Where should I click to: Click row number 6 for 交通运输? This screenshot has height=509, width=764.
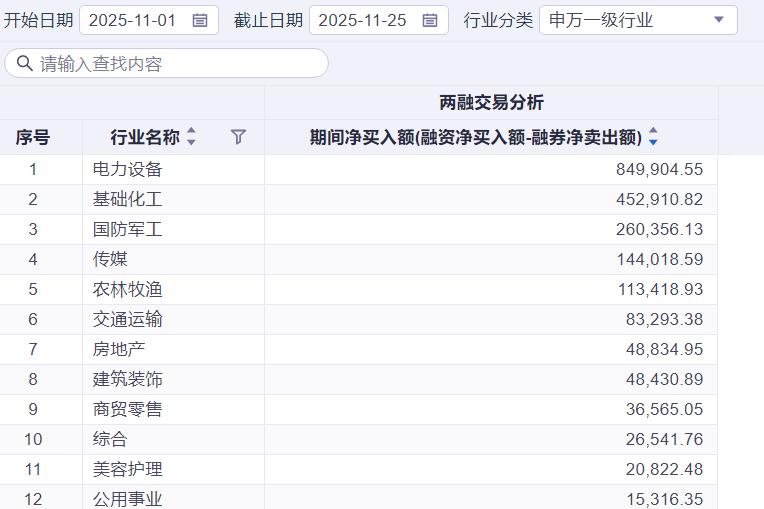[x=33, y=320]
